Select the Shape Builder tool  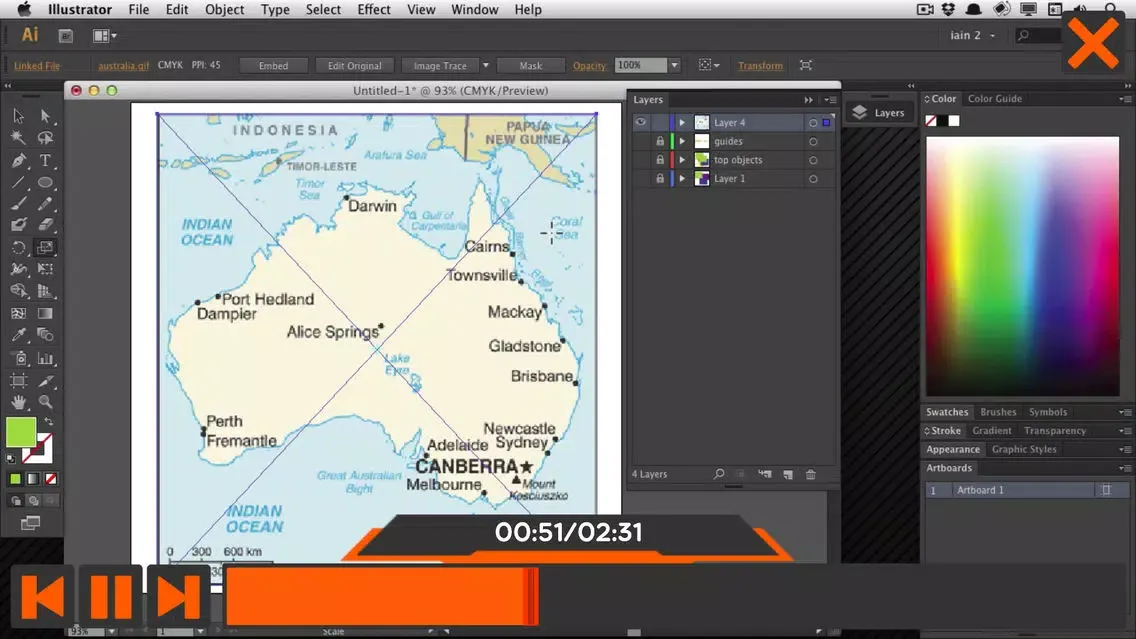point(19,291)
